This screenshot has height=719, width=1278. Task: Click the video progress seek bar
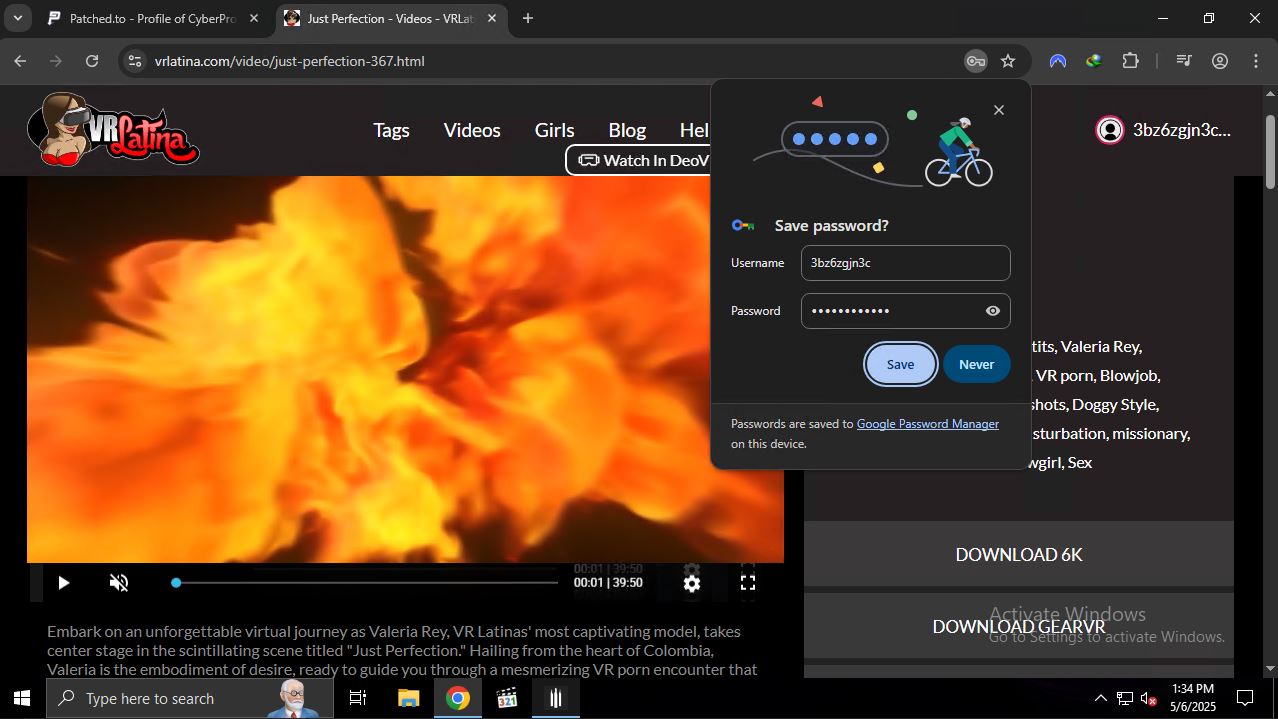(366, 582)
